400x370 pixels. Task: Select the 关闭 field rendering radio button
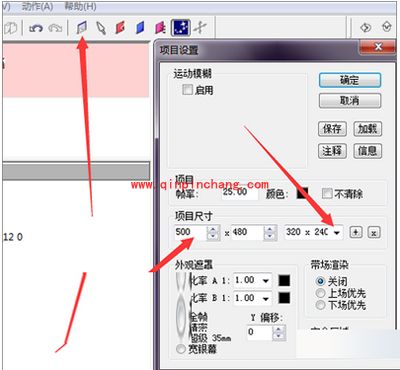tap(320, 281)
